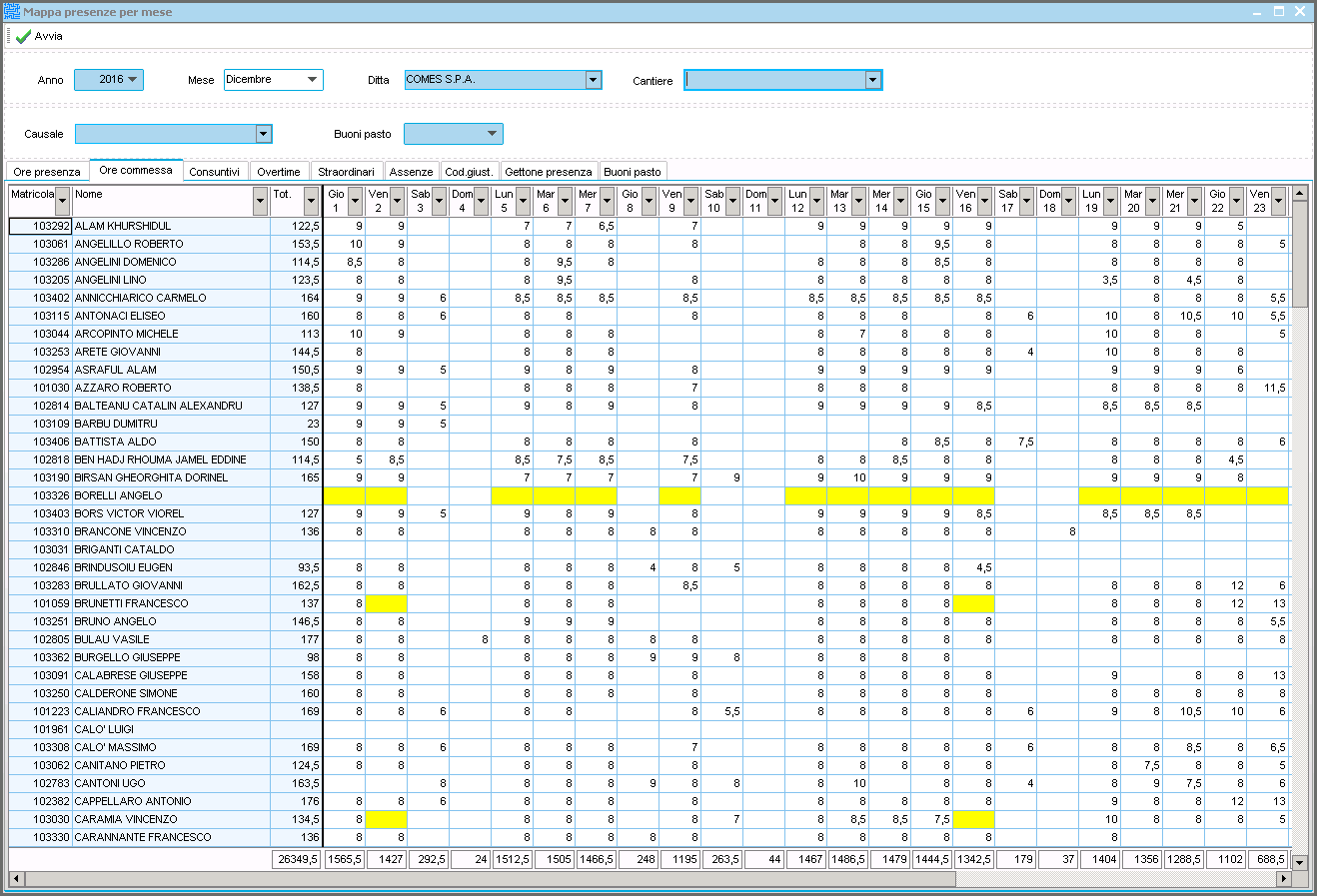
Task: Click vertical scrollbar down arrow
Action: (1300, 861)
